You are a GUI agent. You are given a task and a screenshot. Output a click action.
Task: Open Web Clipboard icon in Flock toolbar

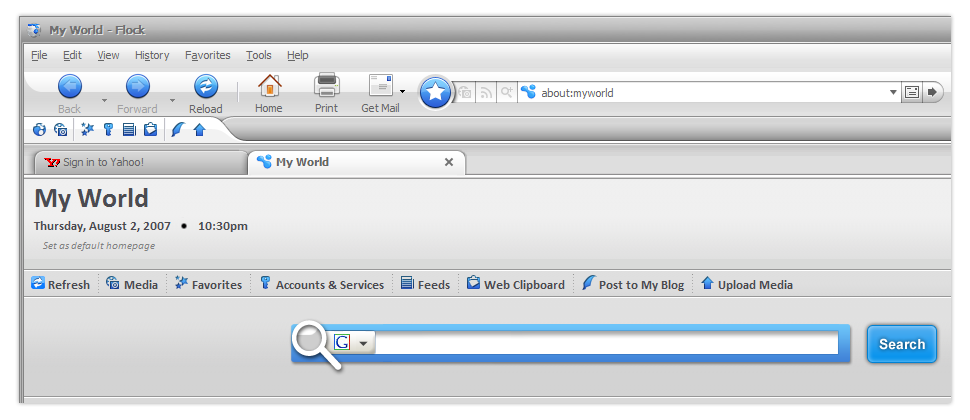(150, 129)
